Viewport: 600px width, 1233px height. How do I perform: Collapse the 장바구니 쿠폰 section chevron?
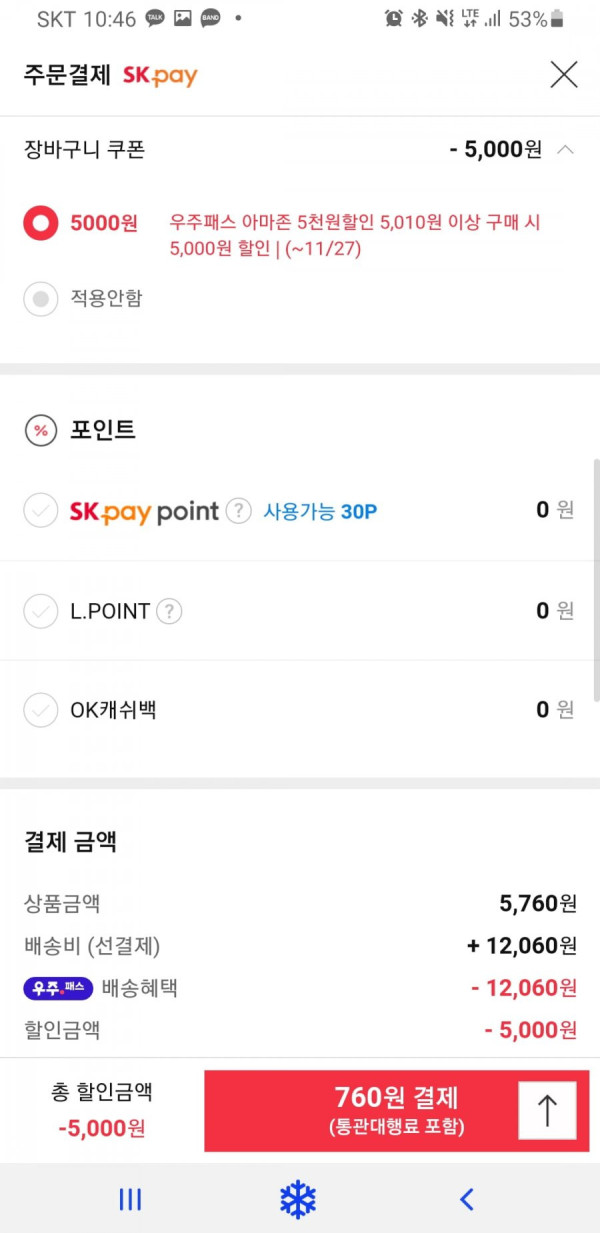click(x=565, y=150)
